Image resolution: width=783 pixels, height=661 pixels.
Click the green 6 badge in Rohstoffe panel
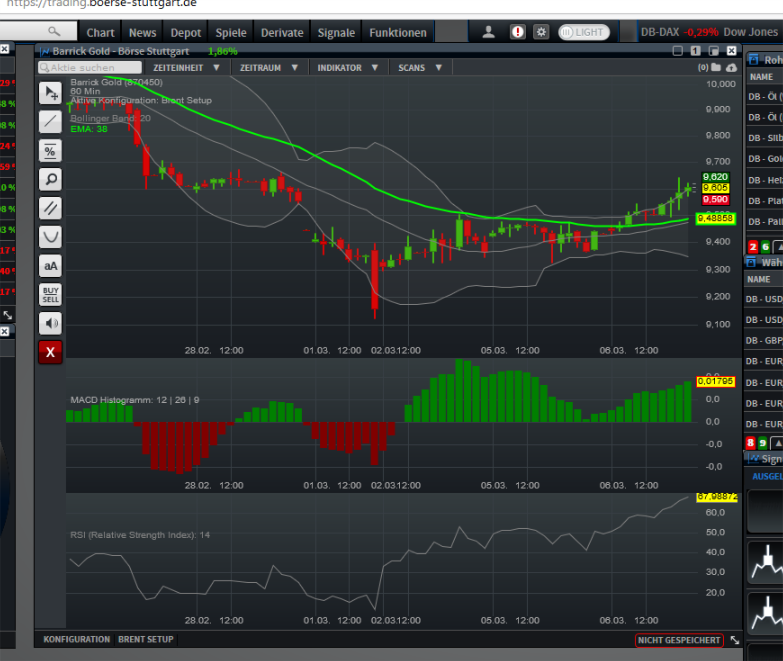click(x=765, y=247)
